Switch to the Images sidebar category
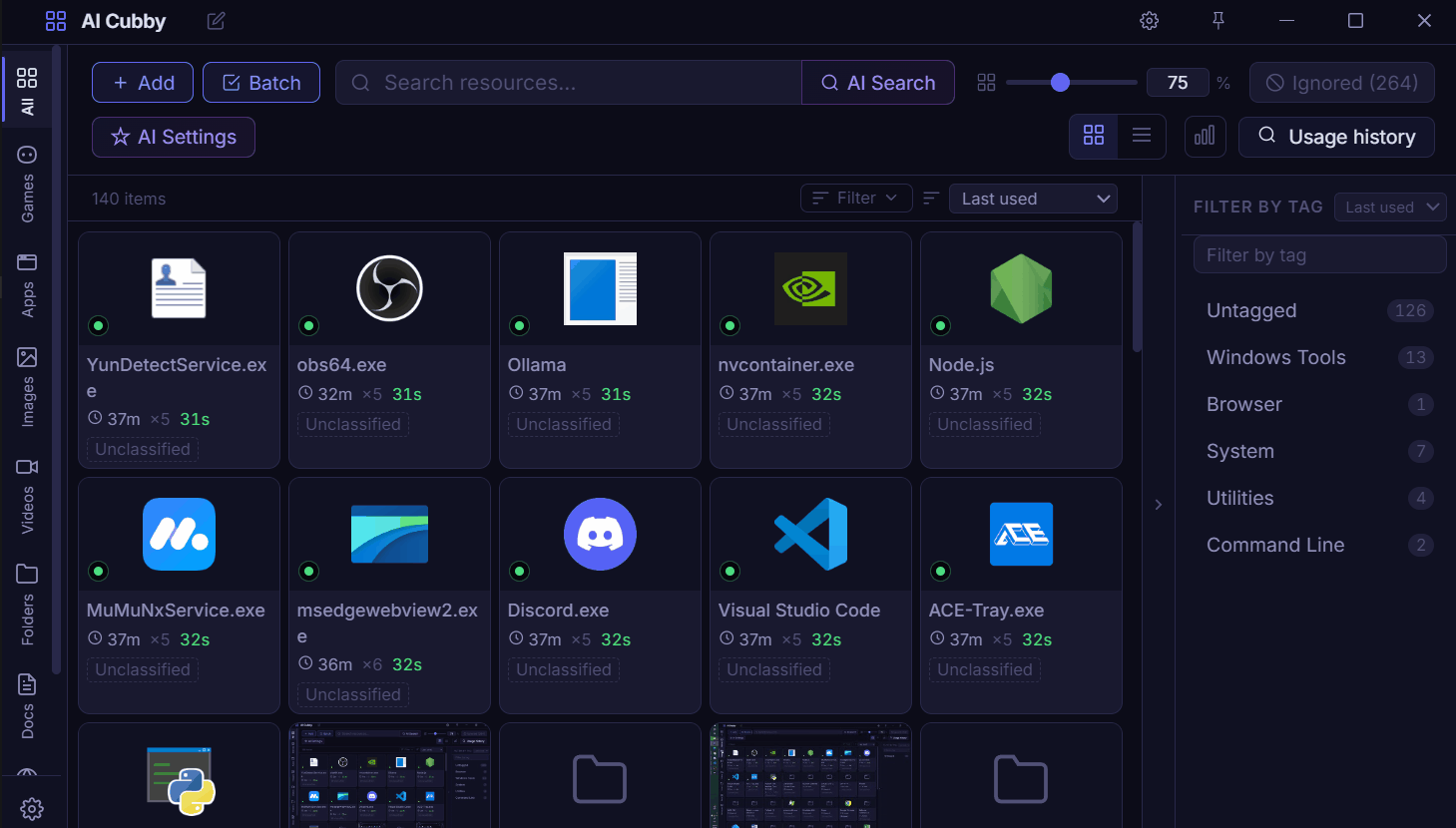Image resolution: width=1456 pixels, height=828 pixels. tap(27, 387)
